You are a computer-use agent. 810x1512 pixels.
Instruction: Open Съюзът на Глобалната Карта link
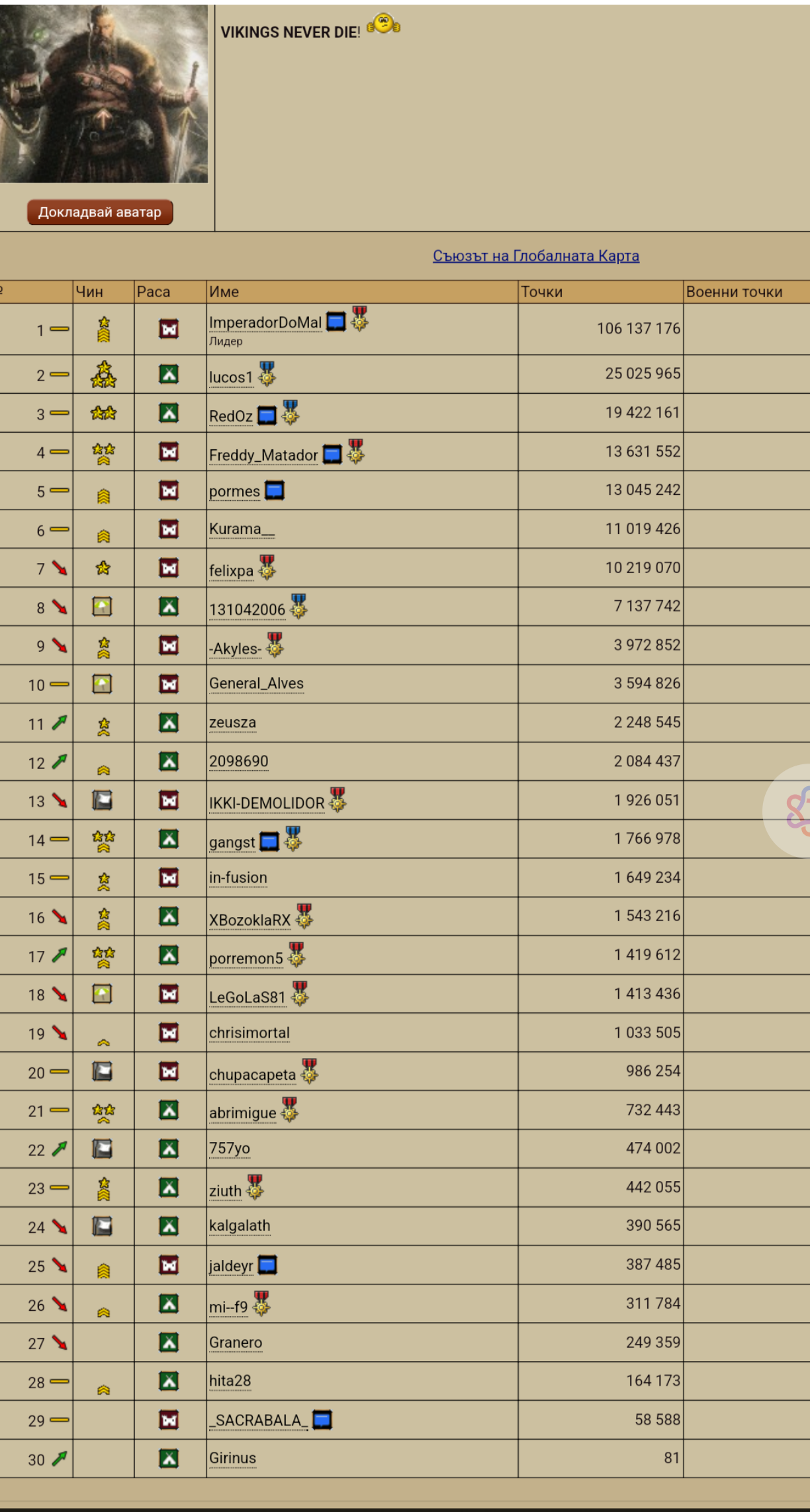click(536, 256)
